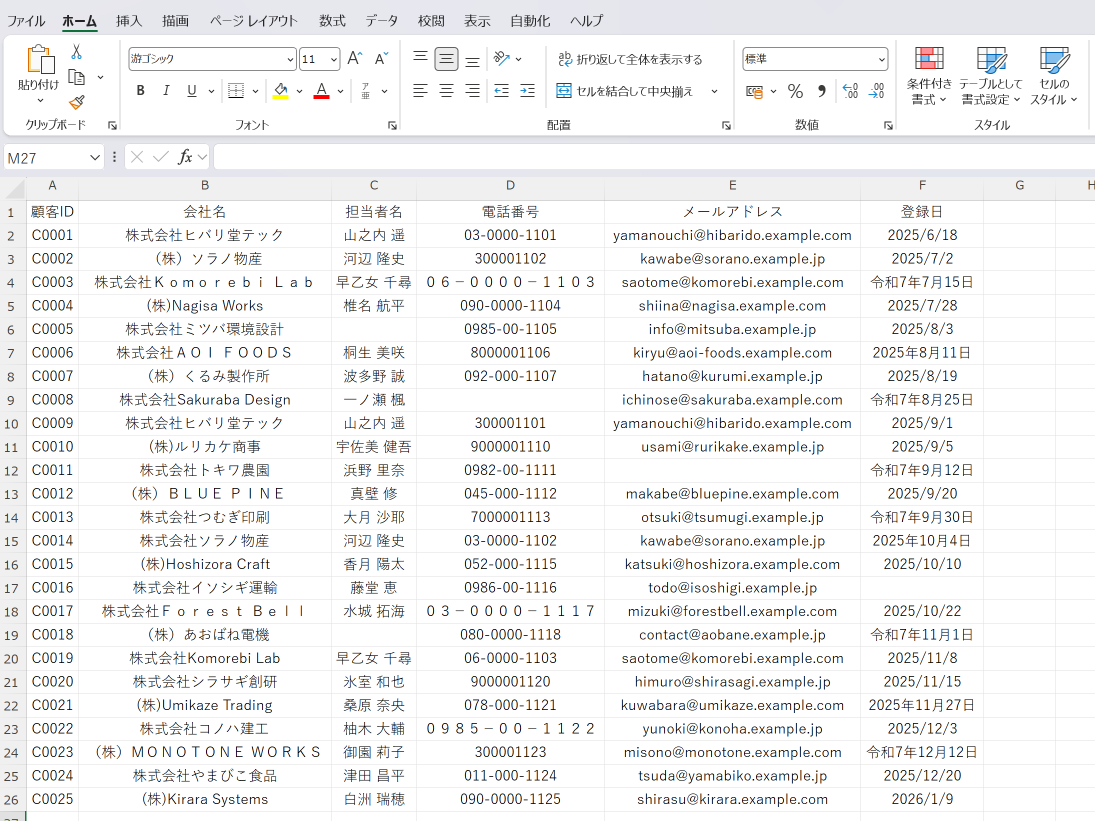
Task: Switch to the 数式 tab
Action: (332, 21)
